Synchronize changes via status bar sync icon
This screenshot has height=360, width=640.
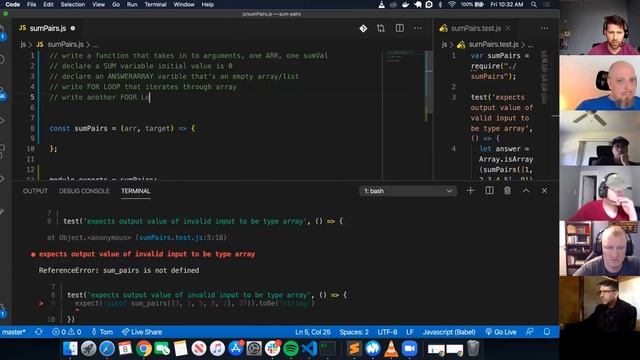coord(39,332)
